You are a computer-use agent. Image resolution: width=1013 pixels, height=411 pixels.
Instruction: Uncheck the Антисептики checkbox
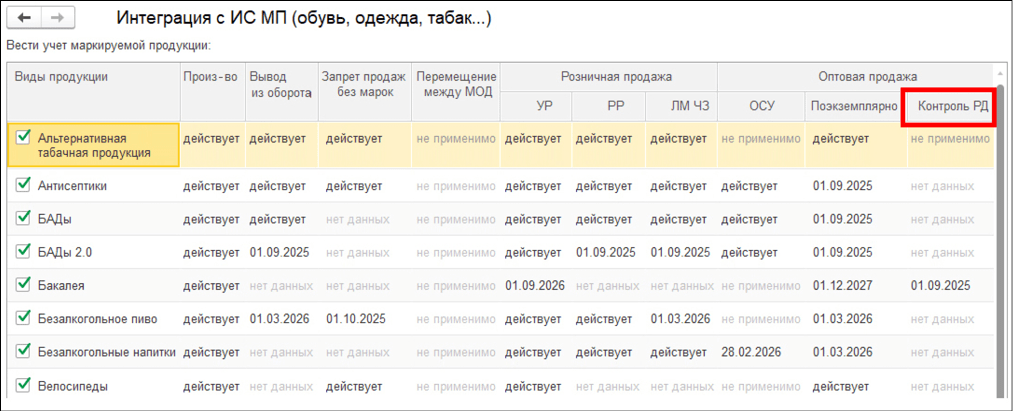(24, 185)
